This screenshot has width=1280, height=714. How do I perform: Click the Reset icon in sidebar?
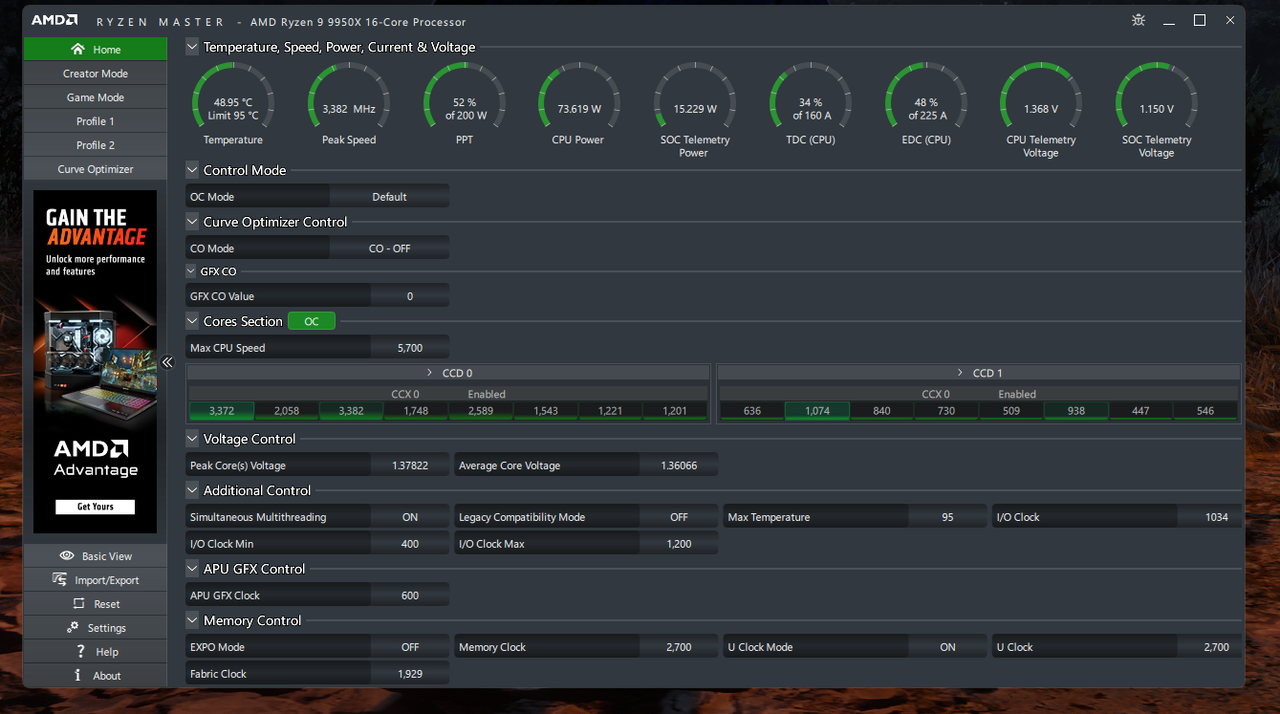coord(79,604)
